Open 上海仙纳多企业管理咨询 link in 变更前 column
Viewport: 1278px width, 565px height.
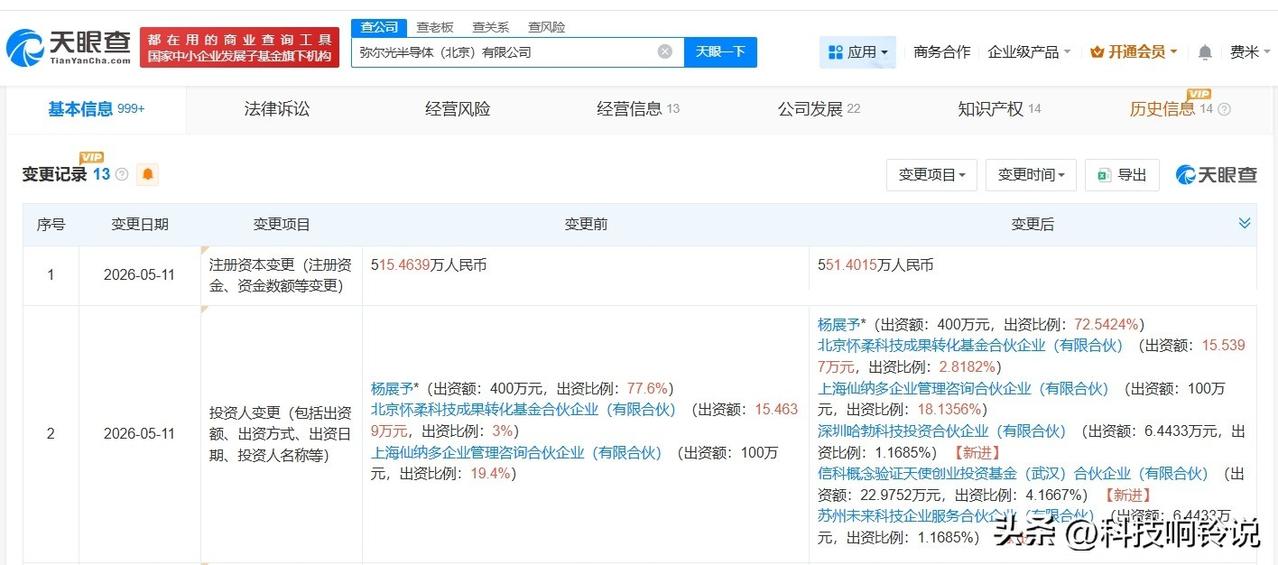(517, 452)
